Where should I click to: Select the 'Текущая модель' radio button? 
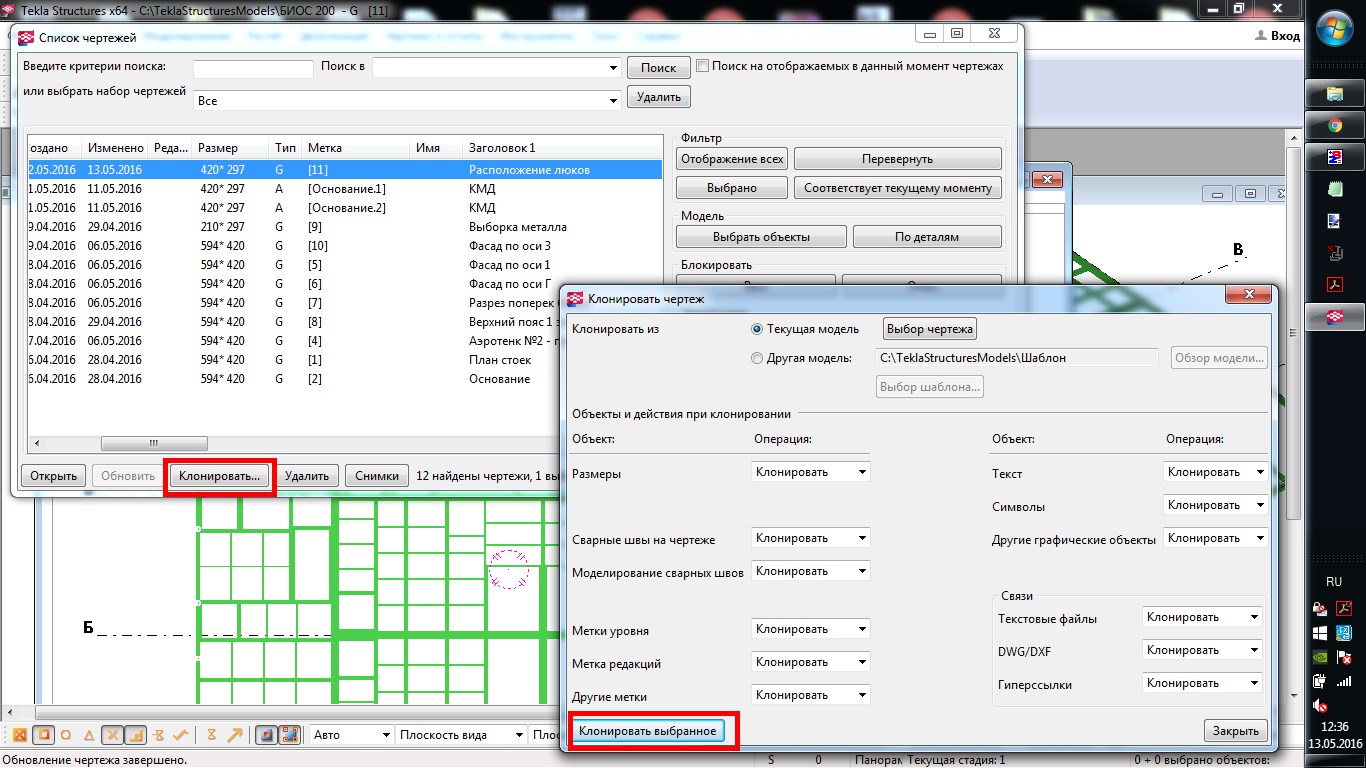coord(757,329)
